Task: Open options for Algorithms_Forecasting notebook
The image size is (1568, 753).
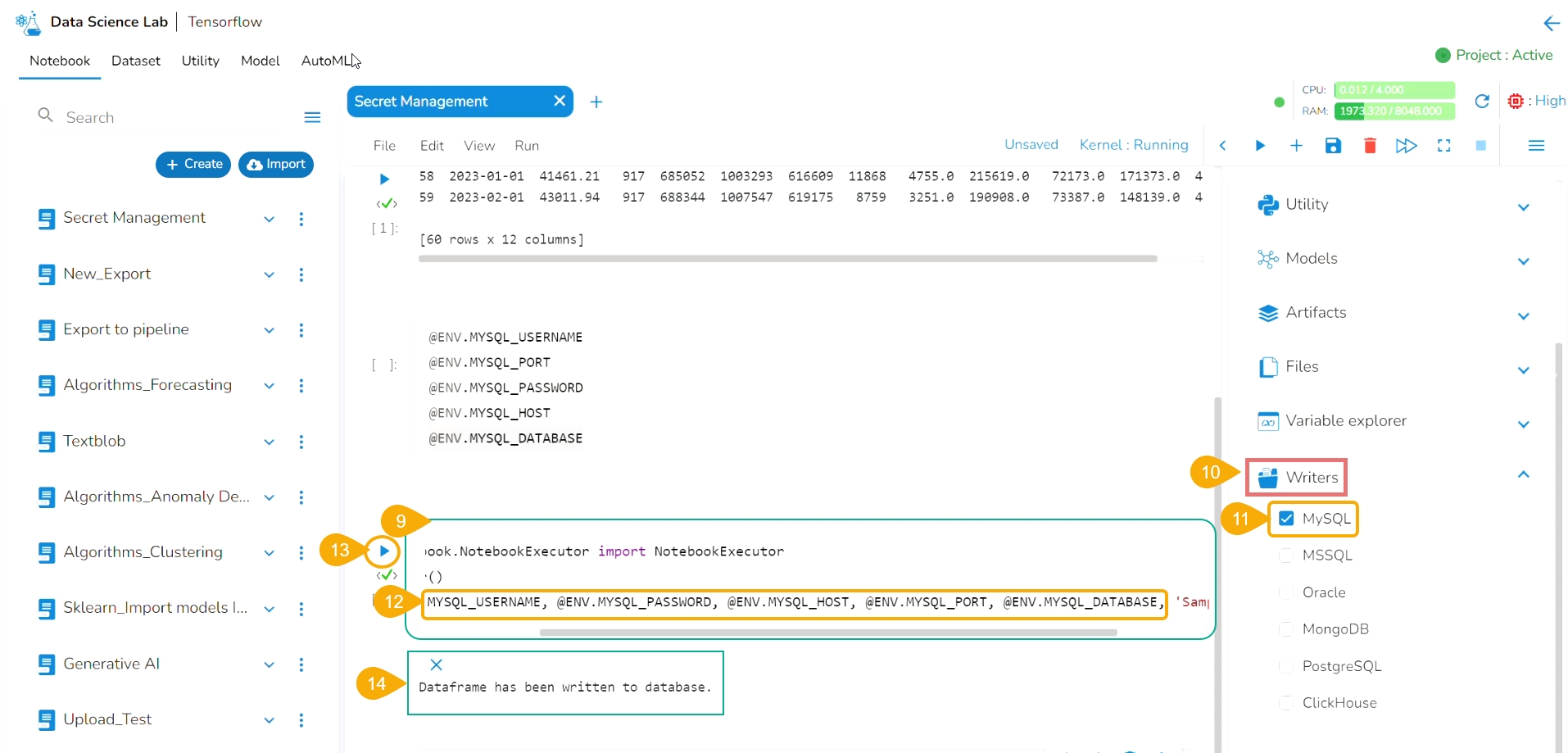Action: click(x=301, y=386)
